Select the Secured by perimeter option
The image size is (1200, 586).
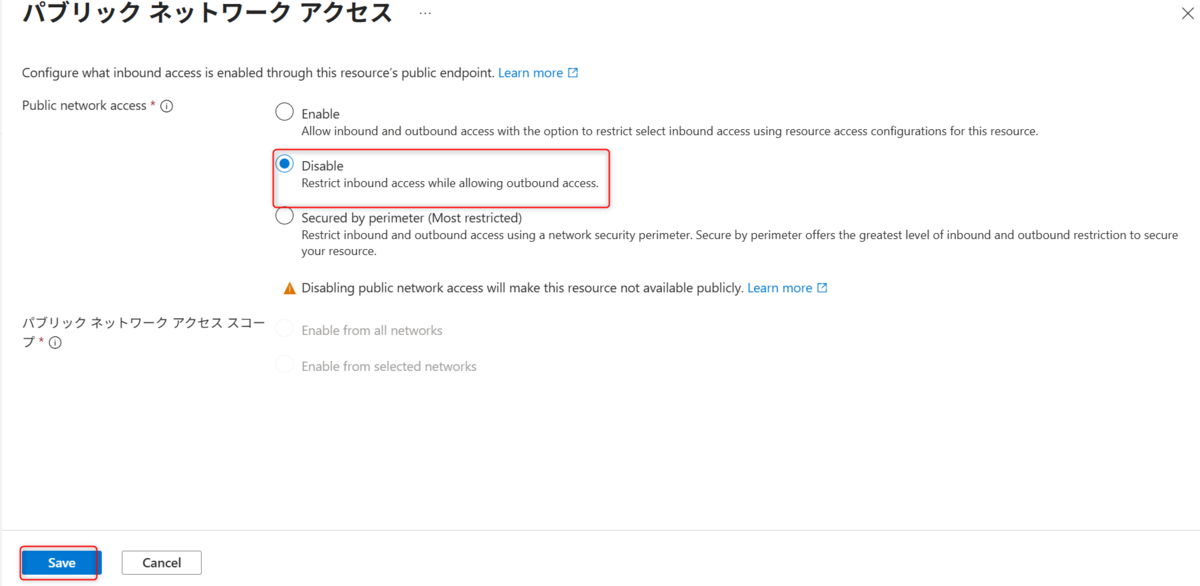tap(283, 217)
